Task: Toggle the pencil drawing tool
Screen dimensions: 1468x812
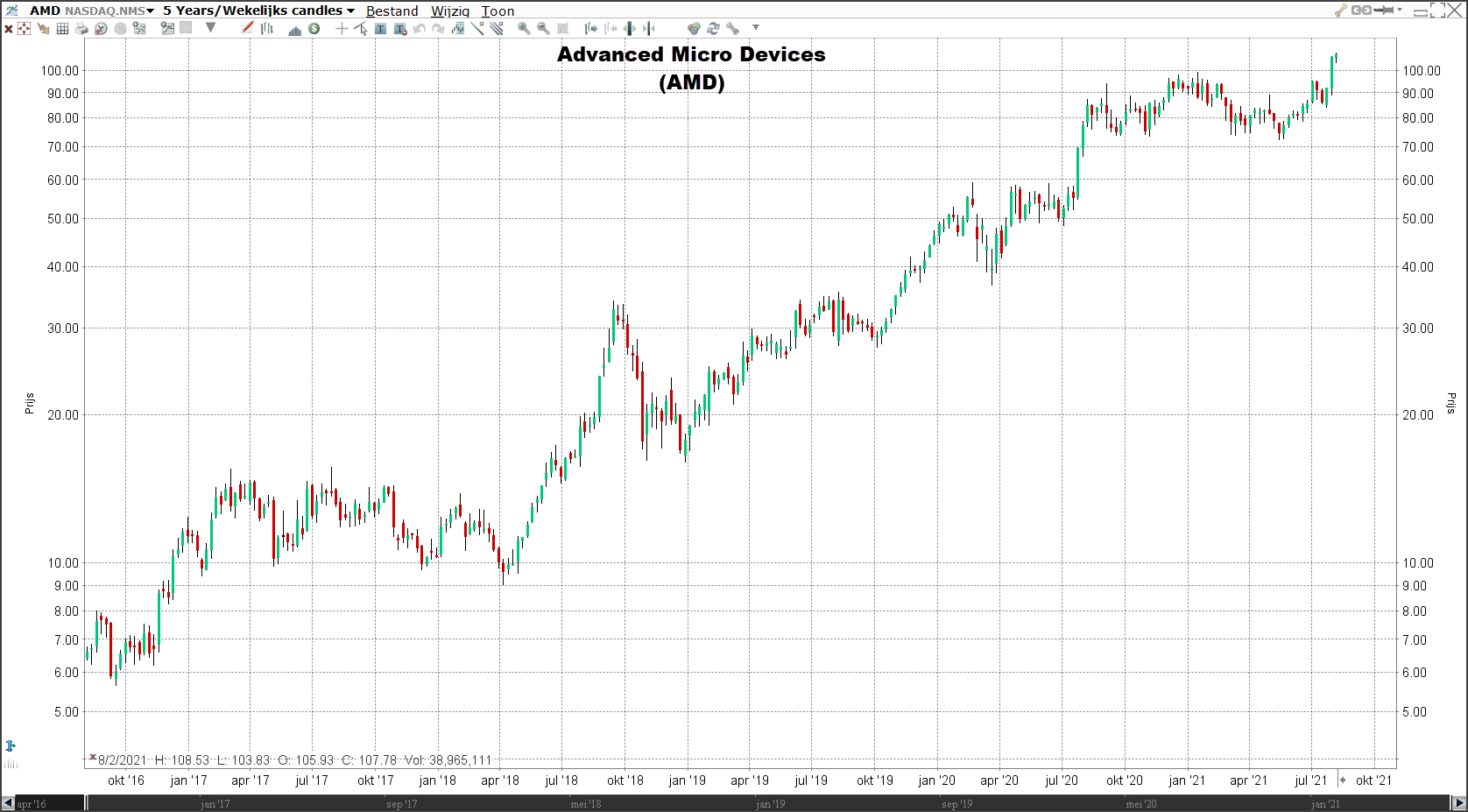Action: pyautogui.click(x=247, y=28)
